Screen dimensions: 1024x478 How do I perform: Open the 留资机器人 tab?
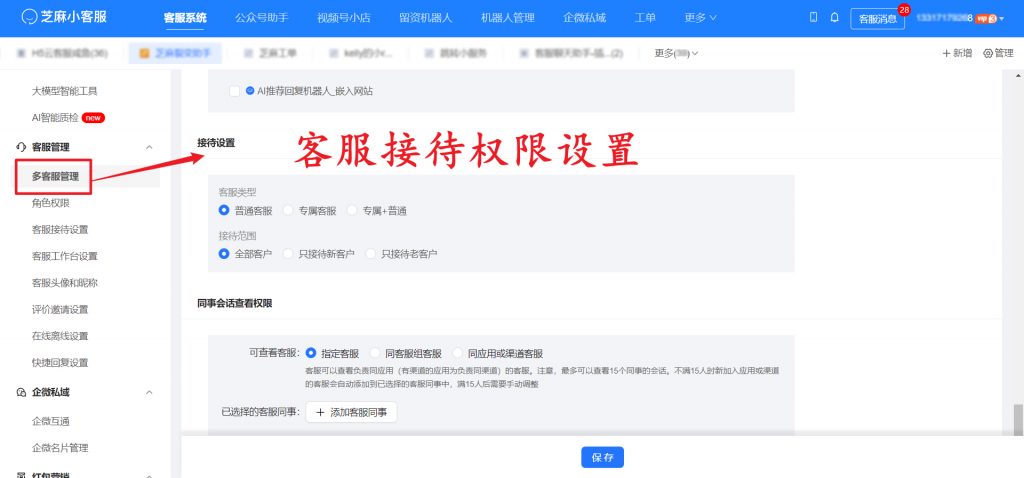click(x=426, y=18)
